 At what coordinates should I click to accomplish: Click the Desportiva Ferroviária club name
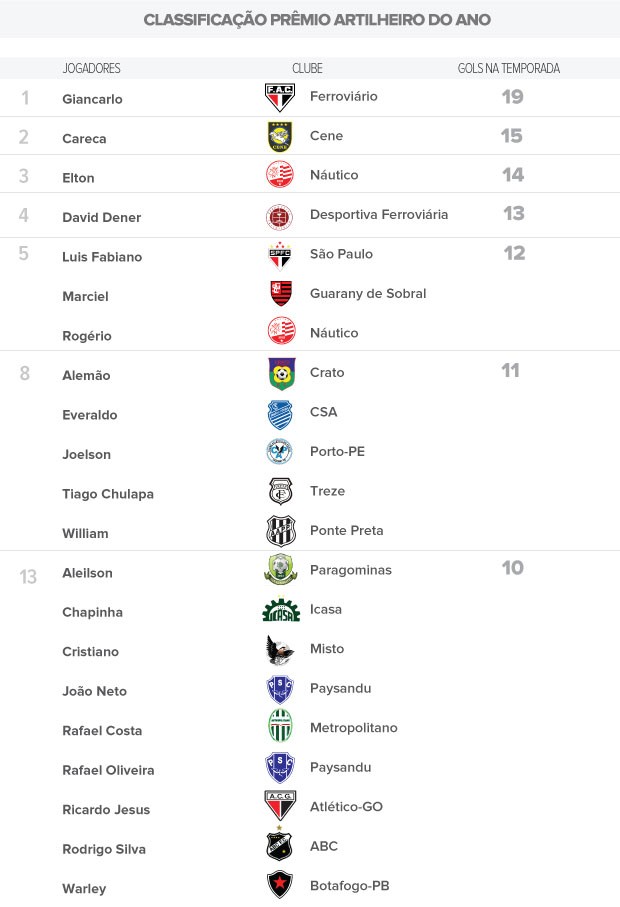point(379,215)
